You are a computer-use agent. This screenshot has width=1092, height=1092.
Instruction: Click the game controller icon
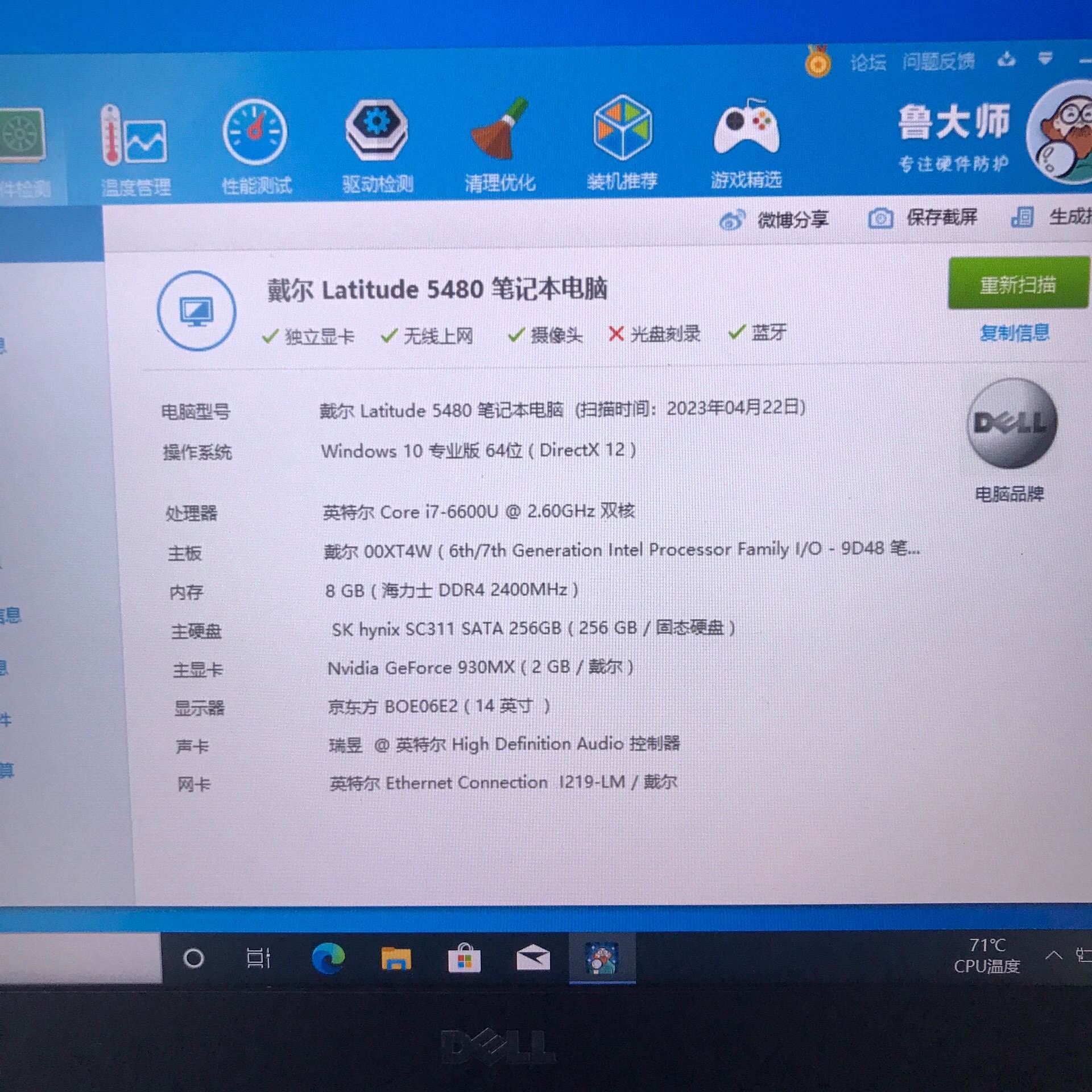point(746,126)
